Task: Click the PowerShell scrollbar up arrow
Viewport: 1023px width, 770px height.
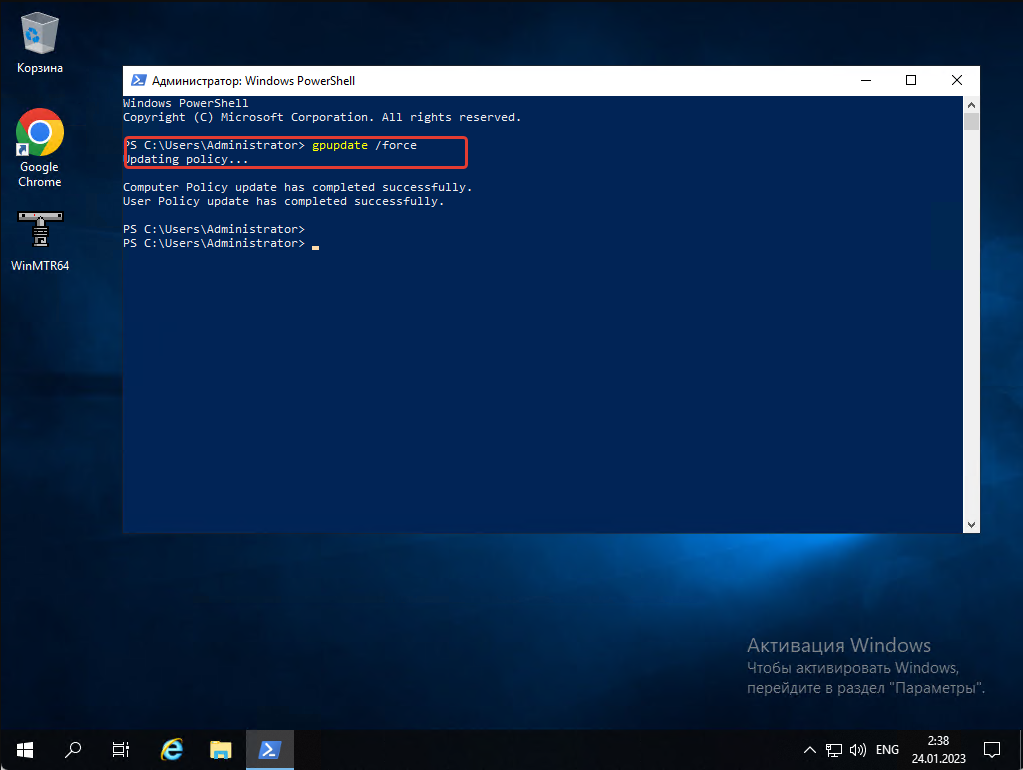Action: click(971, 104)
